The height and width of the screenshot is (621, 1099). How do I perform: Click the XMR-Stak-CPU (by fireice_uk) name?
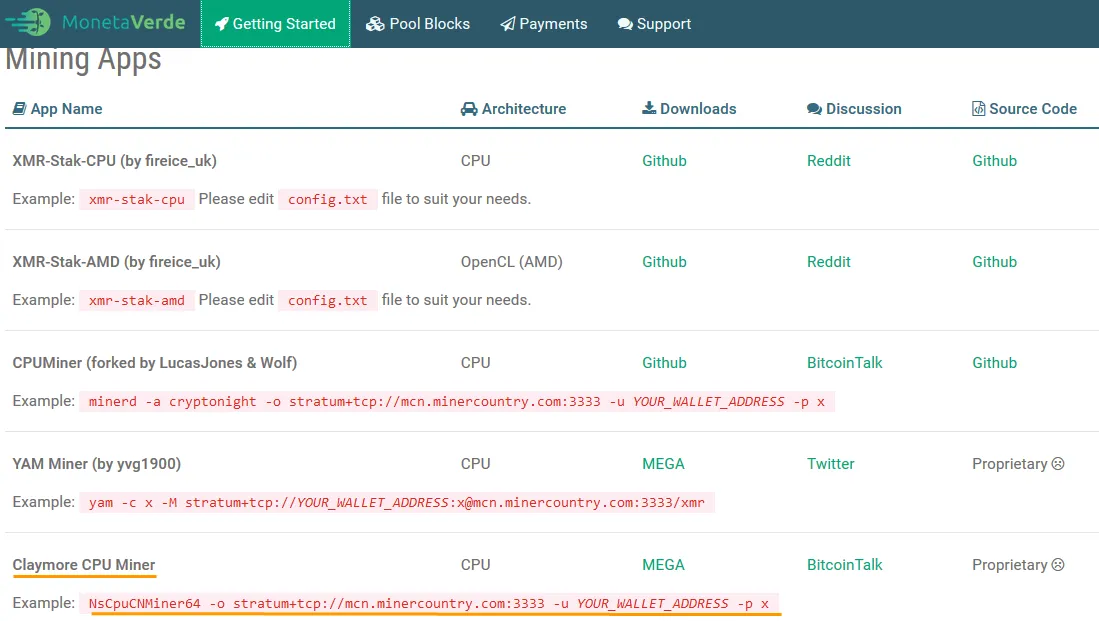tap(114, 161)
